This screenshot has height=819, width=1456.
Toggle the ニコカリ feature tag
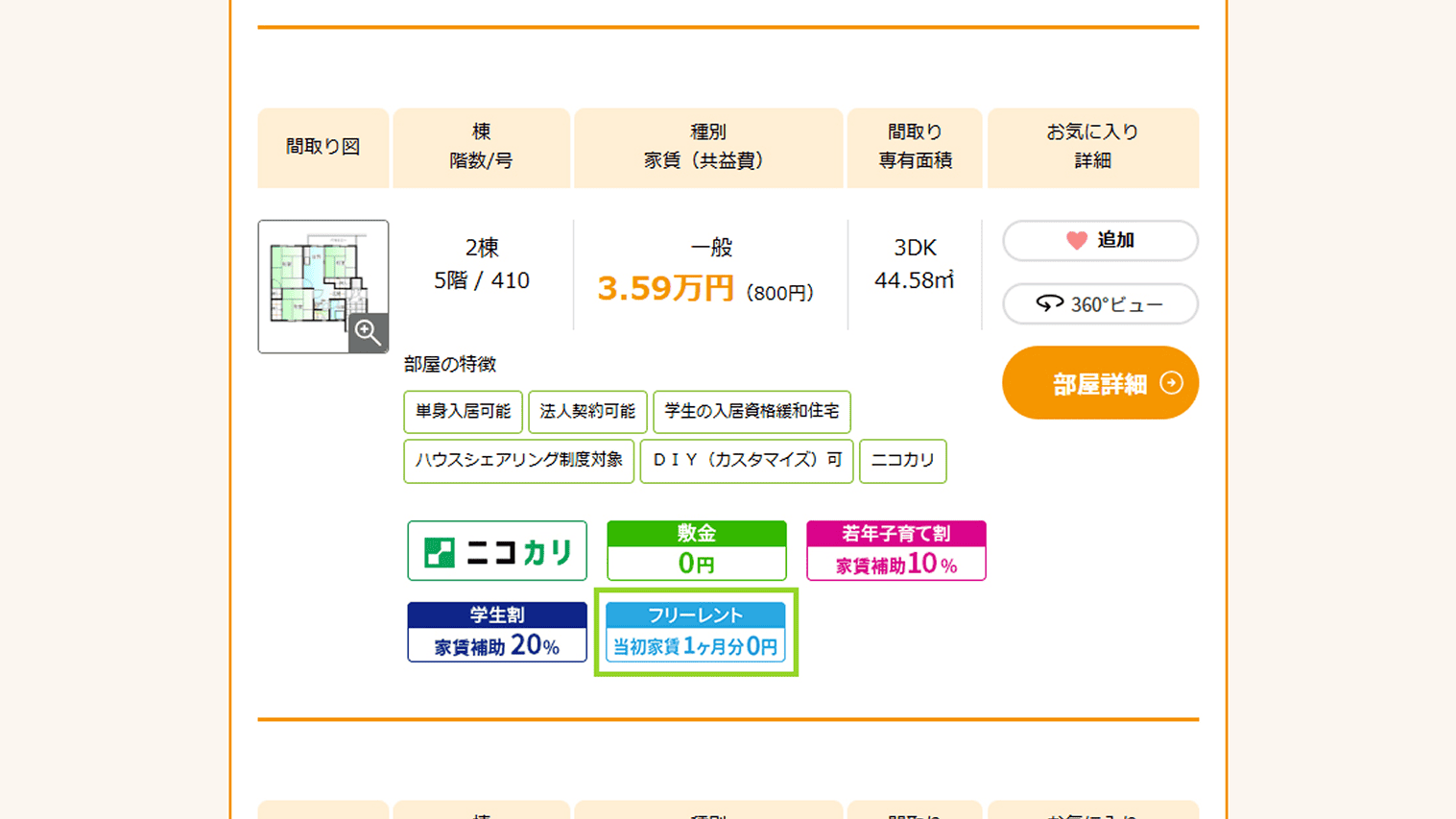[x=902, y=461]
